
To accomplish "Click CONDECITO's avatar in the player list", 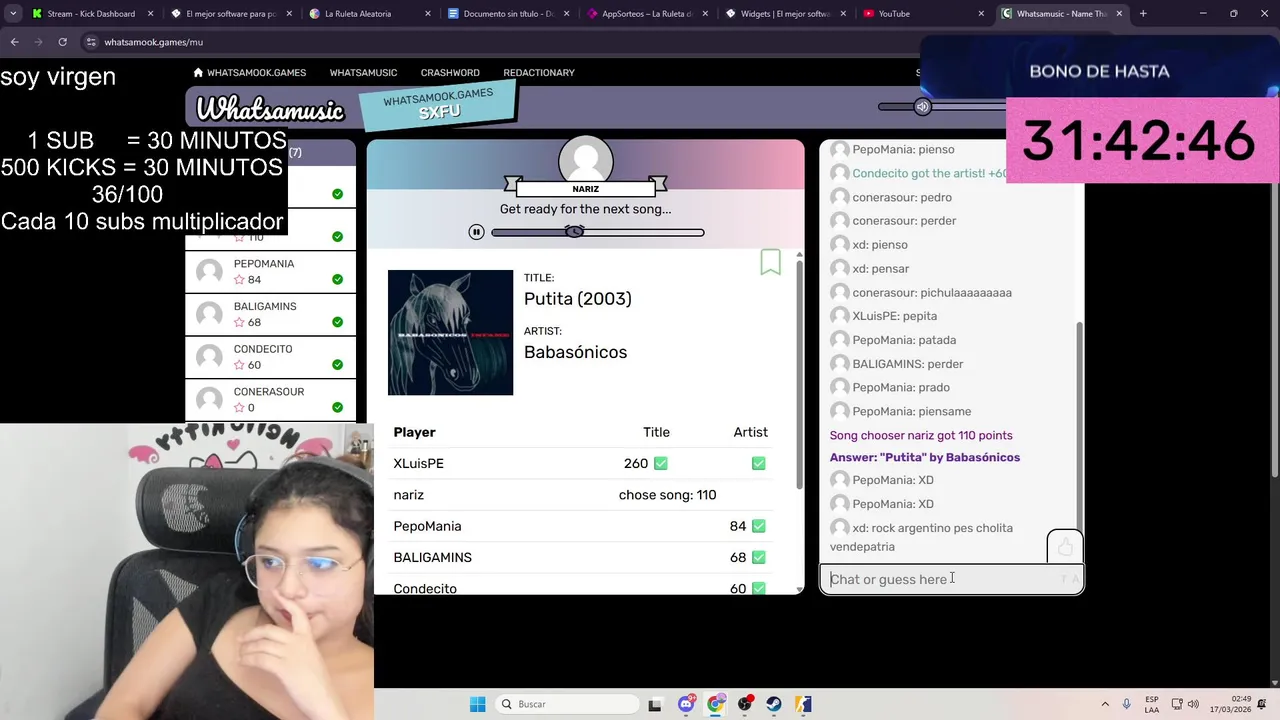I will [x=209, y=357].
